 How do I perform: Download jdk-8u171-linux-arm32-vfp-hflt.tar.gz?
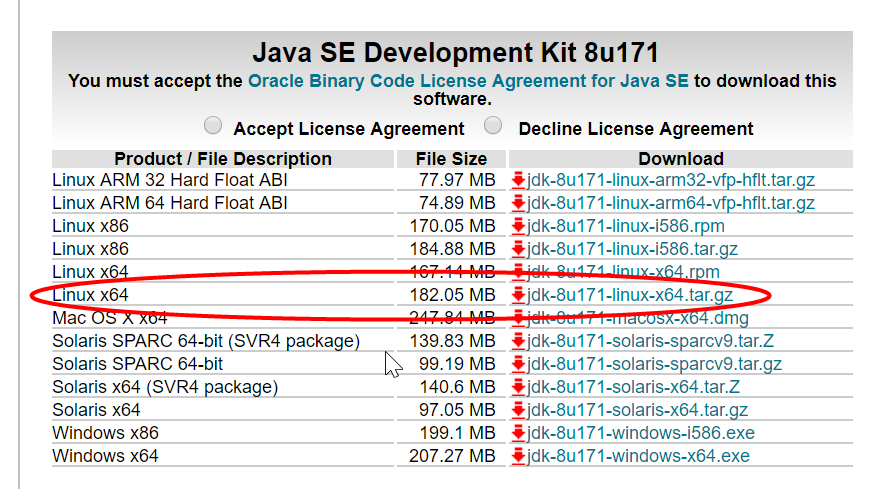[x=671, y=180]
